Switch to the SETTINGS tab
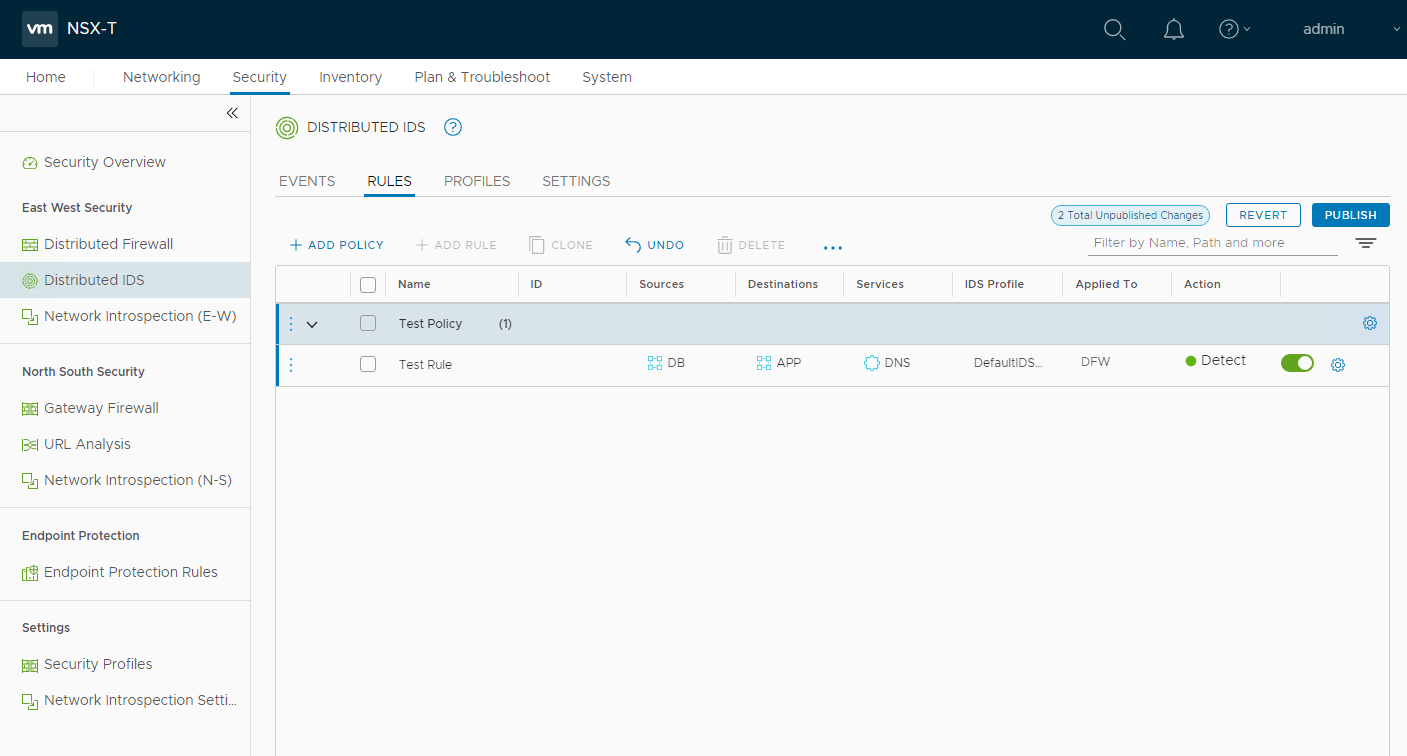 [x=576, y=181]
